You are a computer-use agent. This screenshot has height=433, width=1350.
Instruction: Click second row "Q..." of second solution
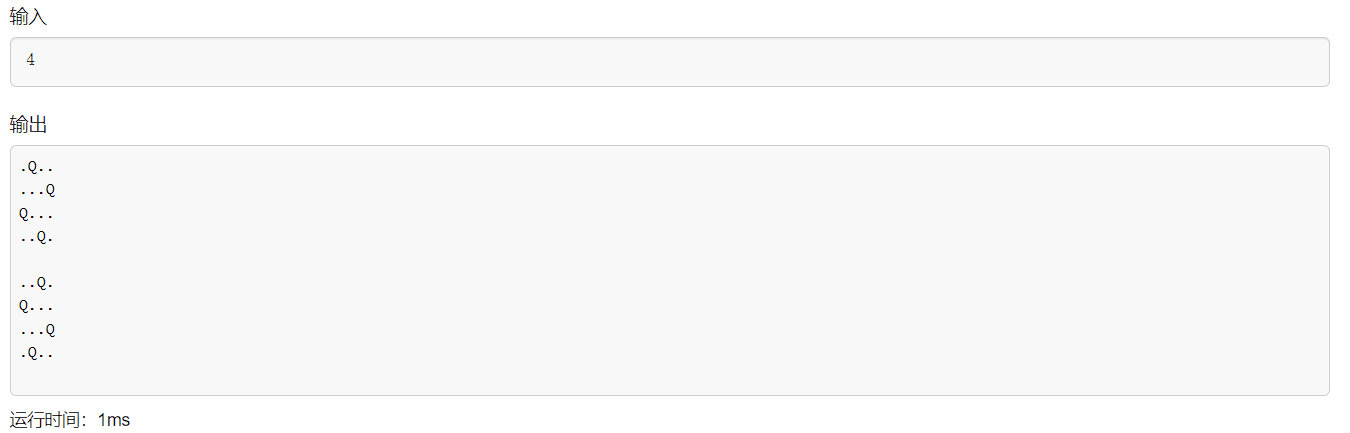coord(36,306)
